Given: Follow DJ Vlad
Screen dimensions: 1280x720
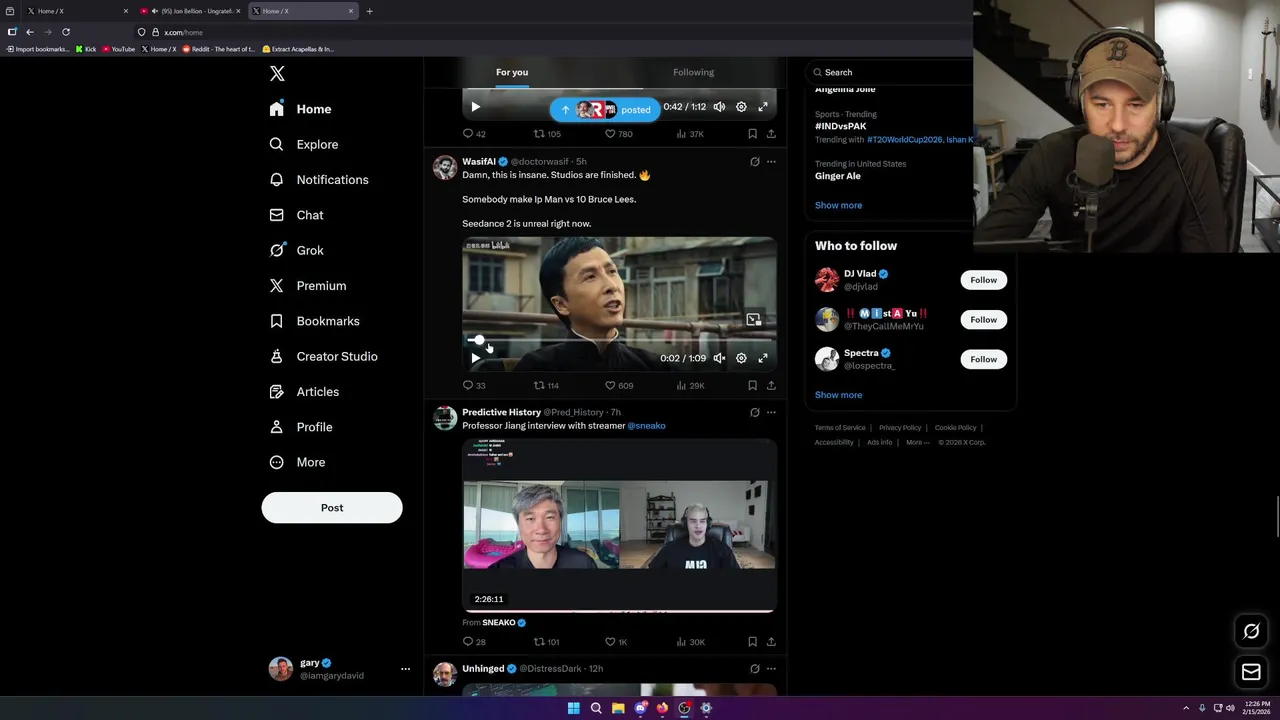Looking at the screenshot, I should pos(983,280).
